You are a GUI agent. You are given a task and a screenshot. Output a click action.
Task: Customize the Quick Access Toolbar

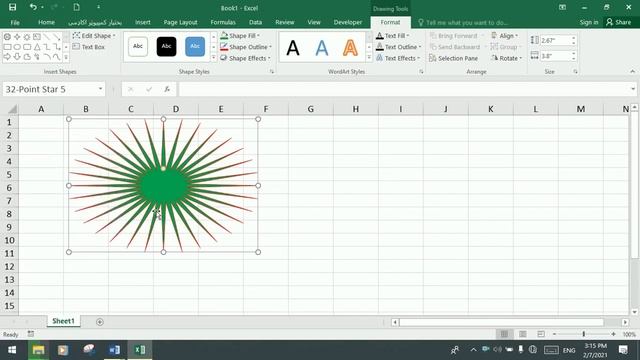98,7
